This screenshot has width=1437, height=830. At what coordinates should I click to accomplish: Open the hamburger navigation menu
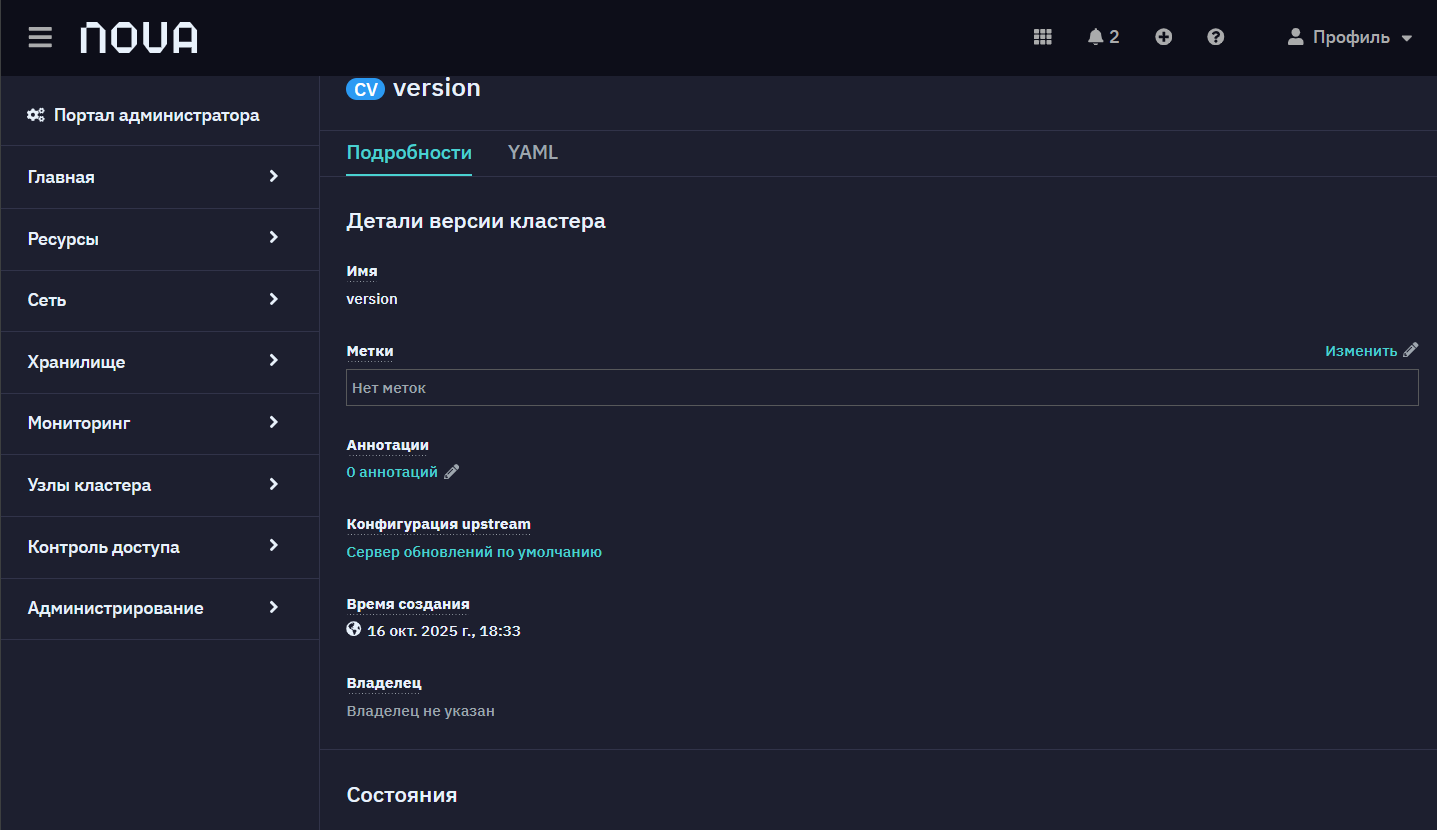tap(40, 37)
